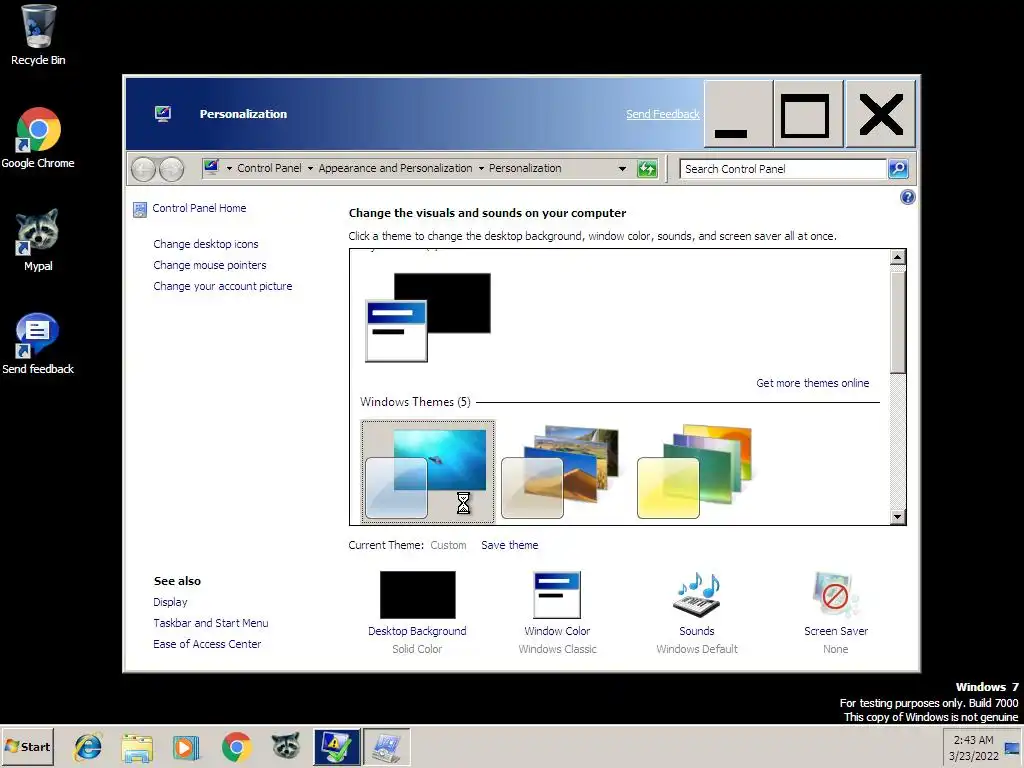Open Internet Explorer from the taskbar
1024x768 pixels.
(88, 747)
